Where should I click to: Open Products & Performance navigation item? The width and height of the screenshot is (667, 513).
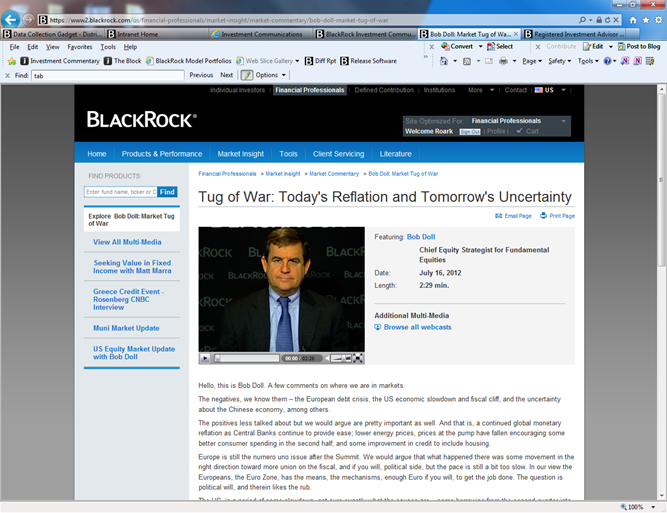tap(162, 154)
